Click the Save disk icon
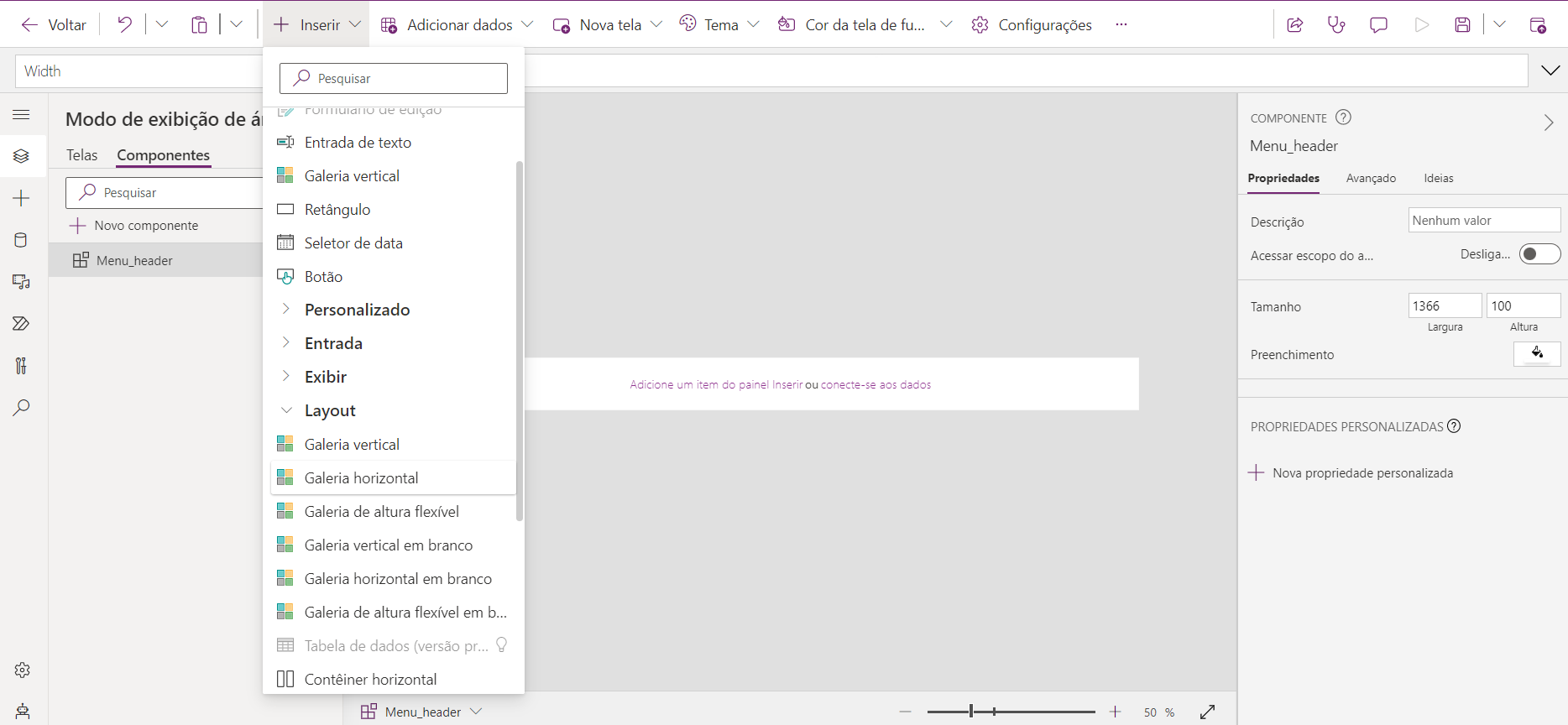 click(1462, 24)
